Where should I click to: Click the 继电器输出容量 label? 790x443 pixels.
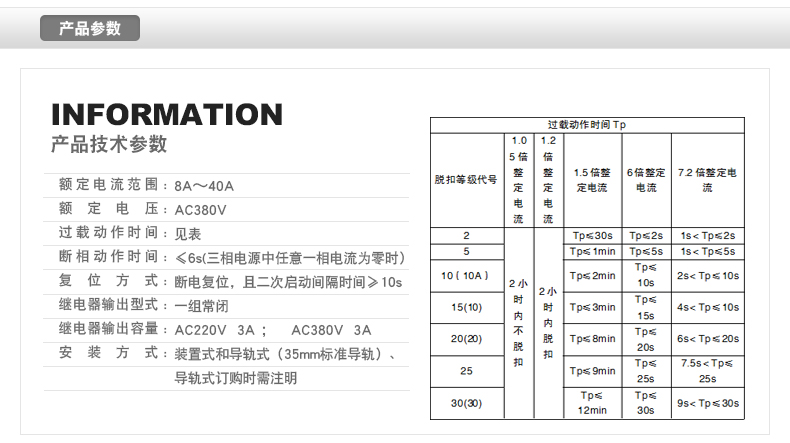pos(108,329)
